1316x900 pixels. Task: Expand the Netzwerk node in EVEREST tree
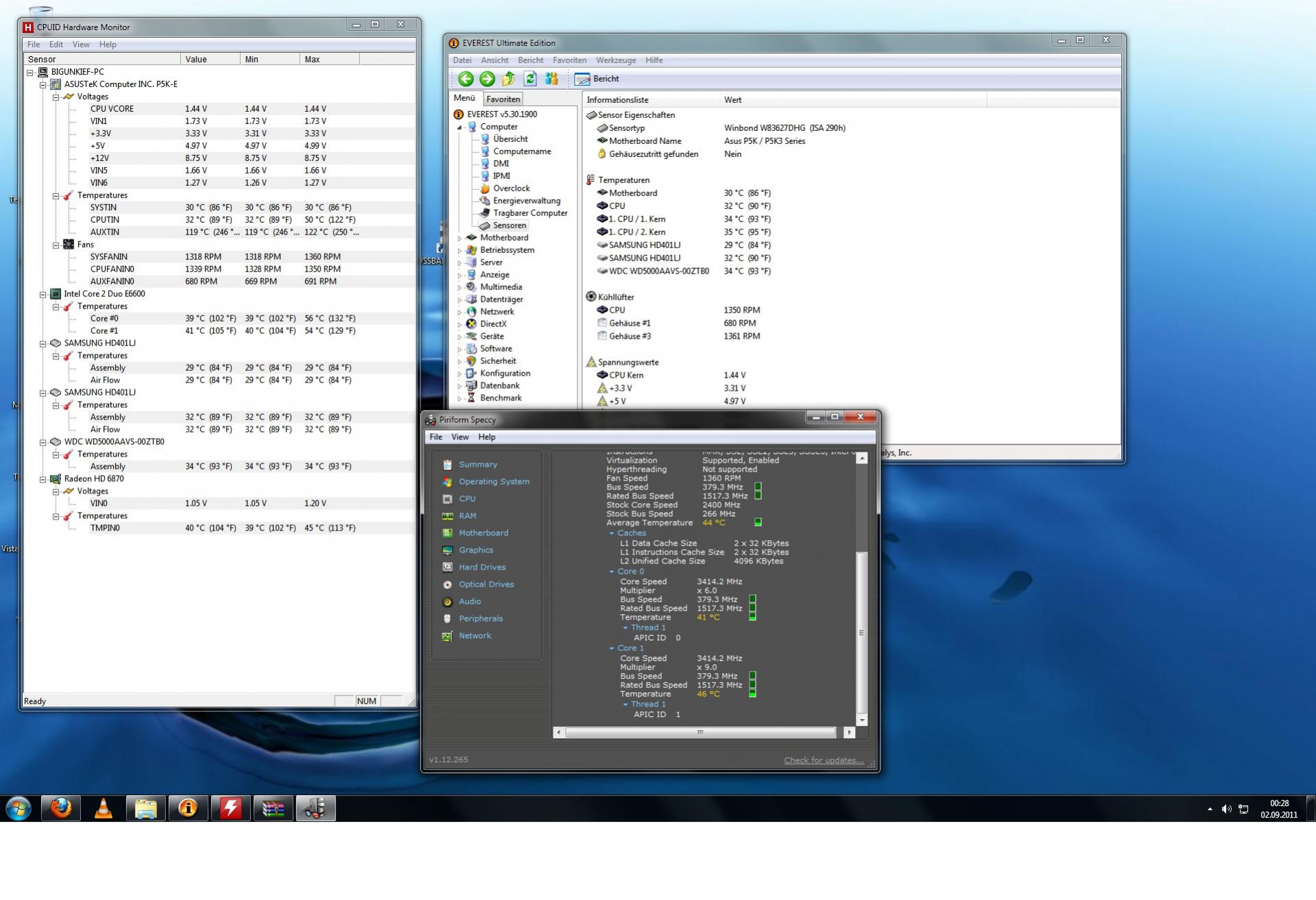[x=459, y=312]
